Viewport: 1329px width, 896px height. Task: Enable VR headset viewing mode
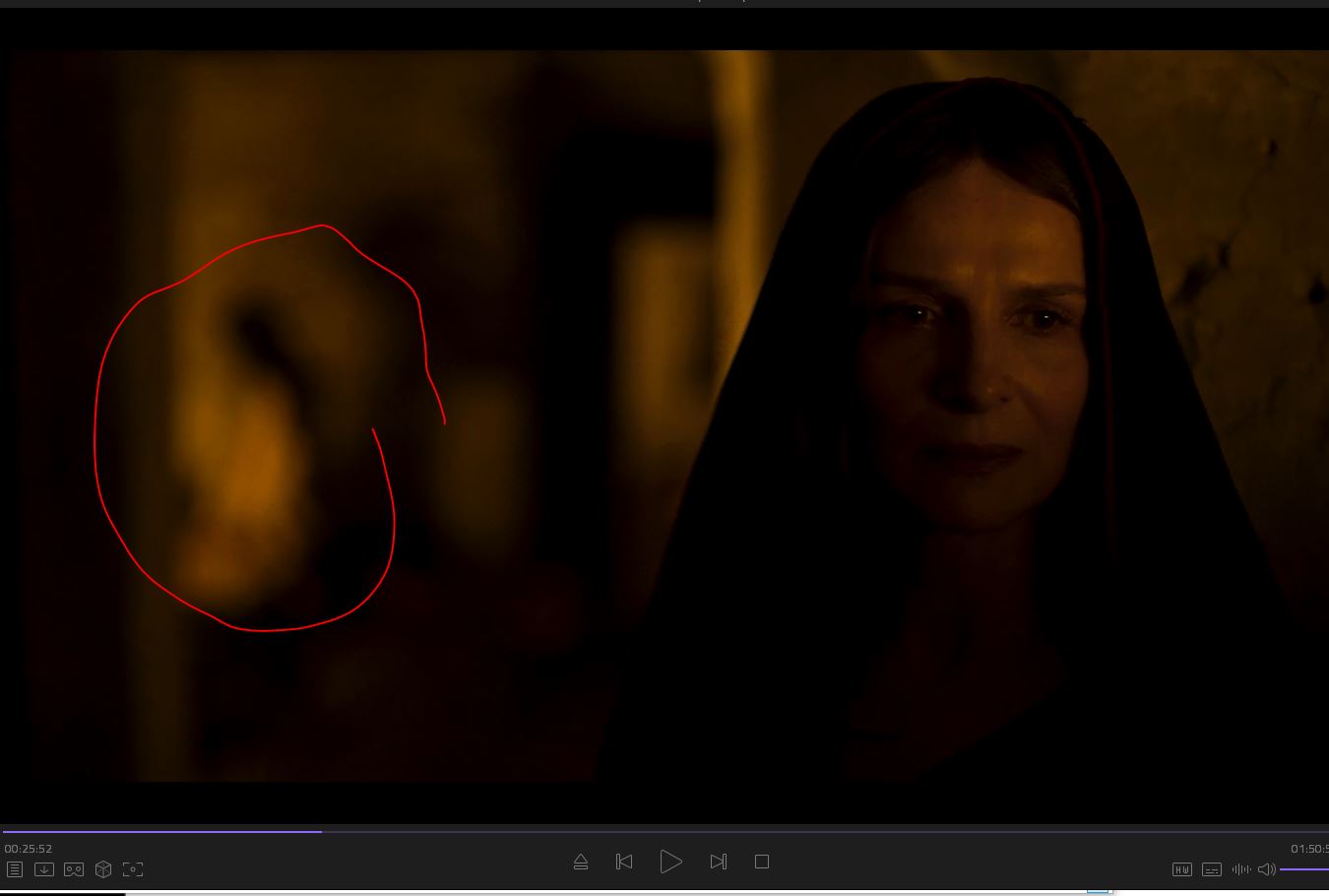point(74,869)
